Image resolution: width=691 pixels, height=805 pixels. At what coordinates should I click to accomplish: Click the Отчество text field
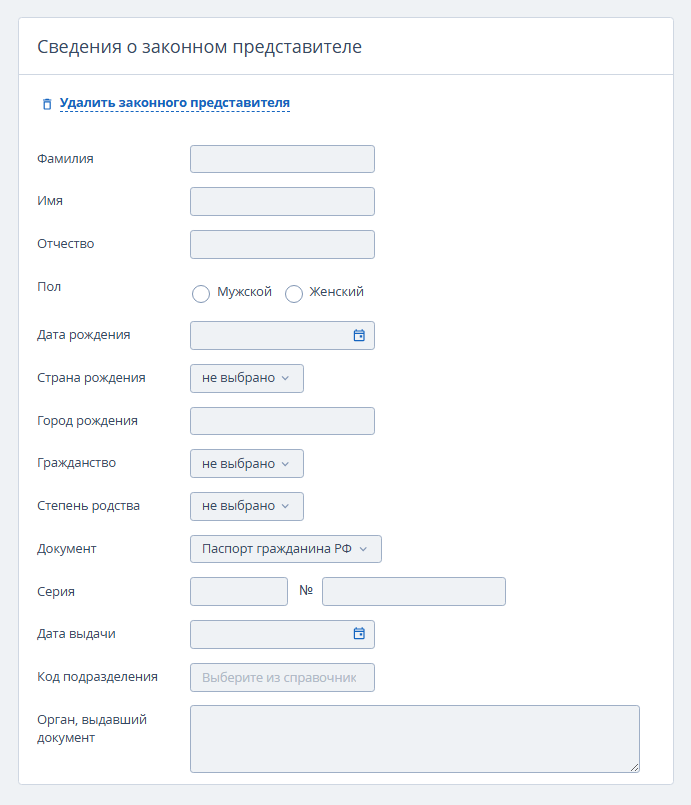(282, 244)
